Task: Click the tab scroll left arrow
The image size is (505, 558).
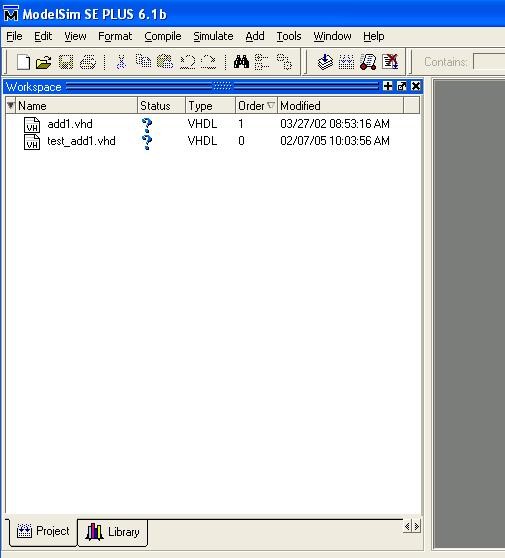Action: coord(407,526)
